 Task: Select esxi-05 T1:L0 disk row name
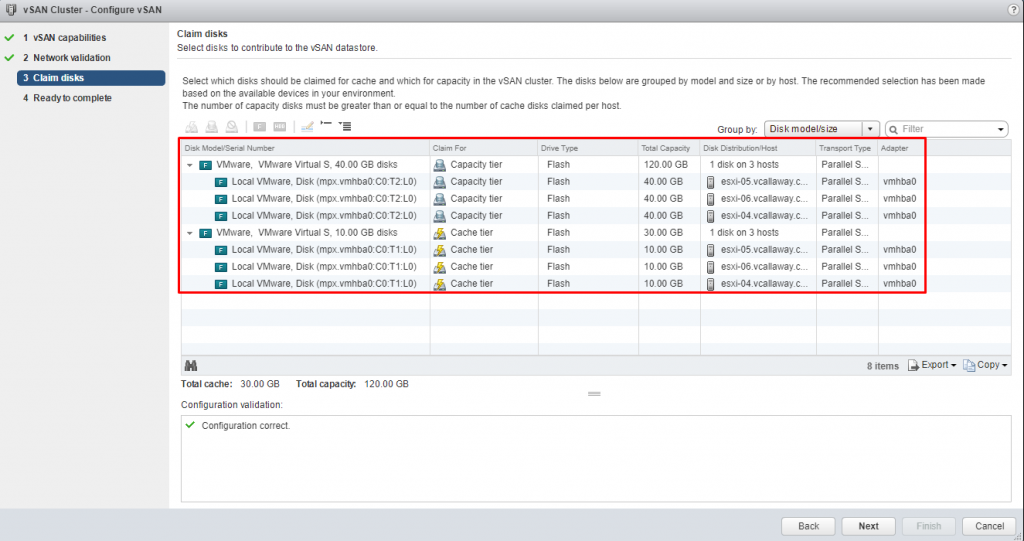[x=324, y=250]
